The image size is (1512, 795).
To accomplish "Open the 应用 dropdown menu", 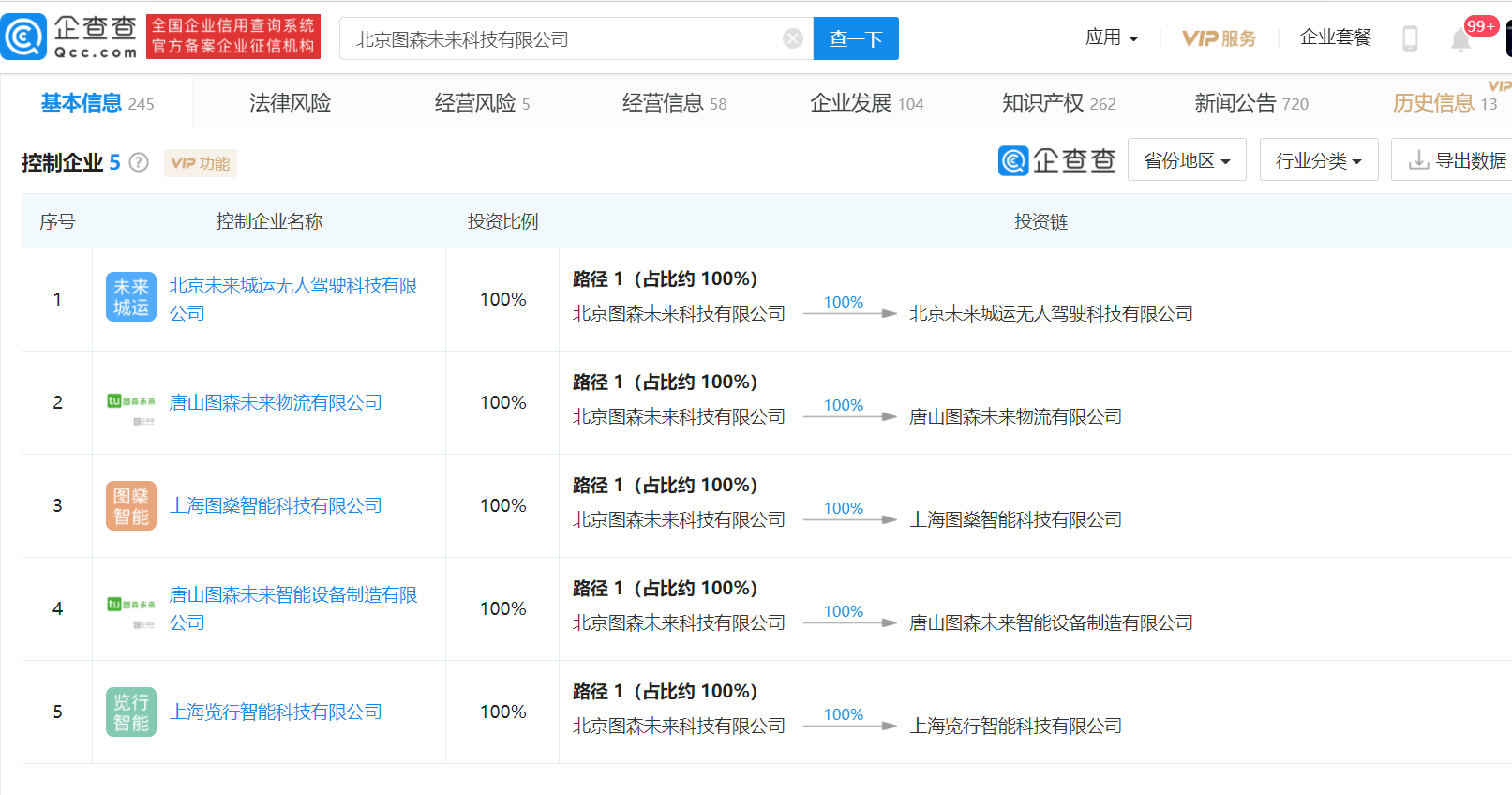I will 1112,37.
